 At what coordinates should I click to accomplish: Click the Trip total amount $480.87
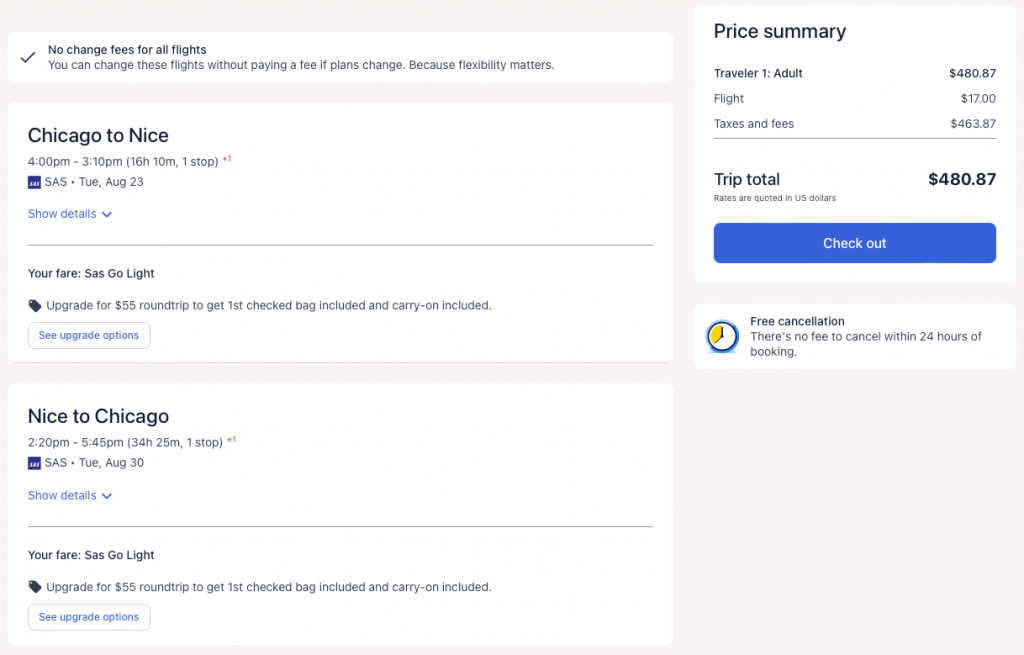pos(962,180)
